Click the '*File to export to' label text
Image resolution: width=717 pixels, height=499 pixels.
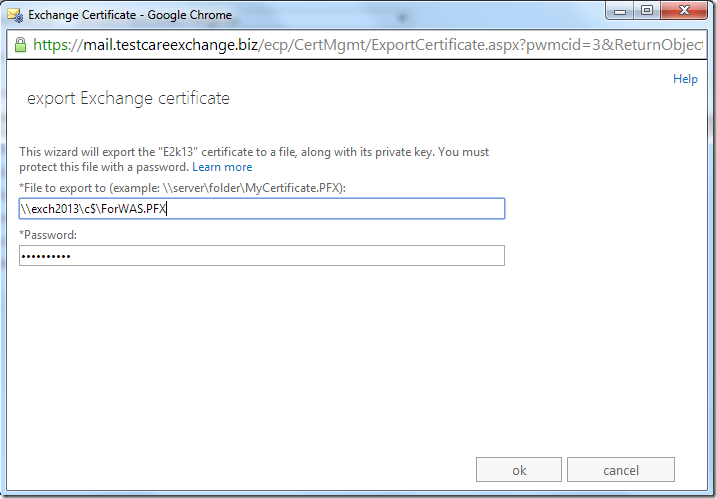coord(182,188)
